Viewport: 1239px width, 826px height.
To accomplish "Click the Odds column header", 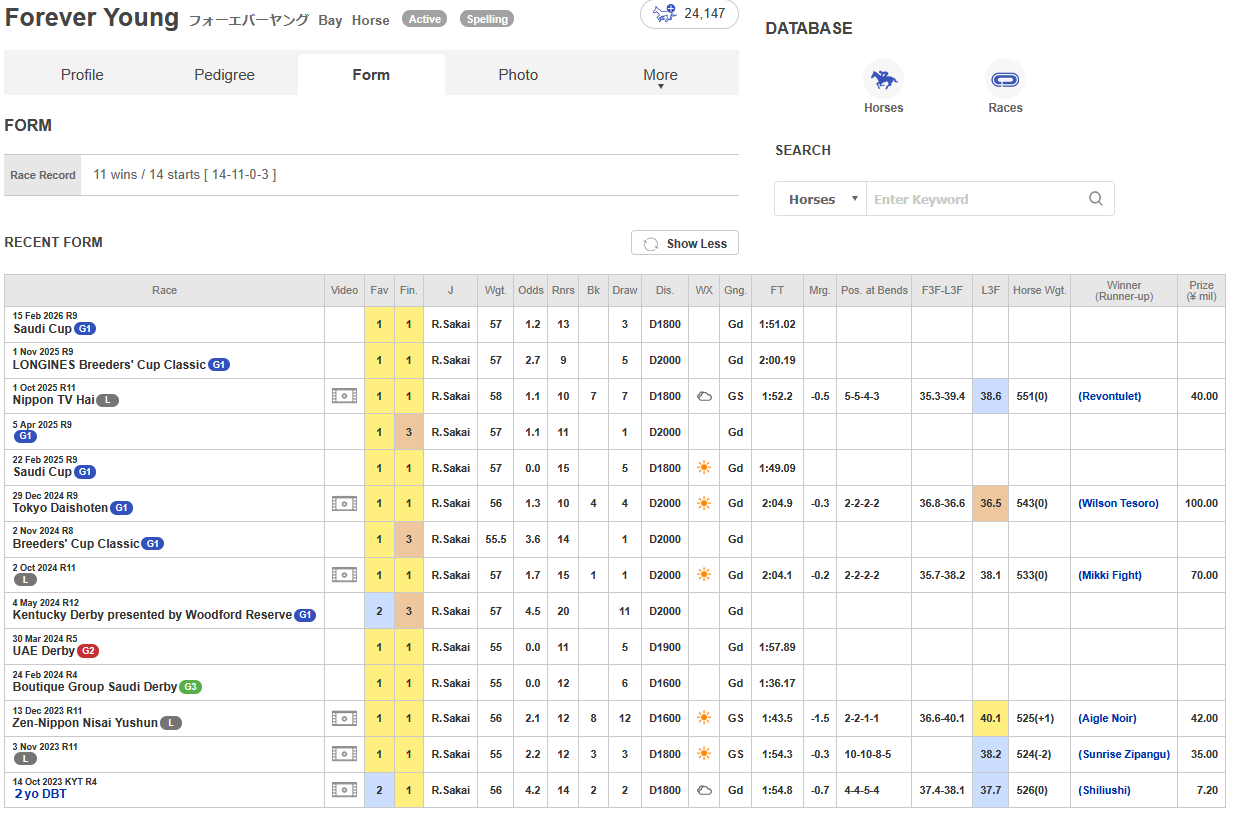I will (531, 290).
